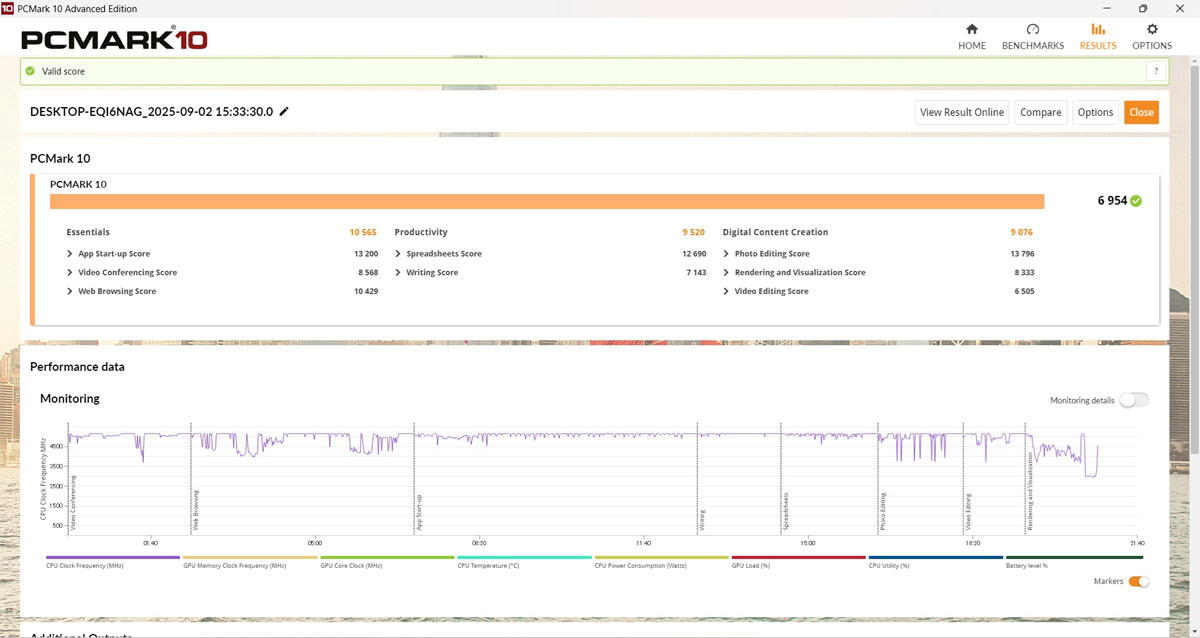
Task: Click the Compare button
Action: click(1040, 112)
